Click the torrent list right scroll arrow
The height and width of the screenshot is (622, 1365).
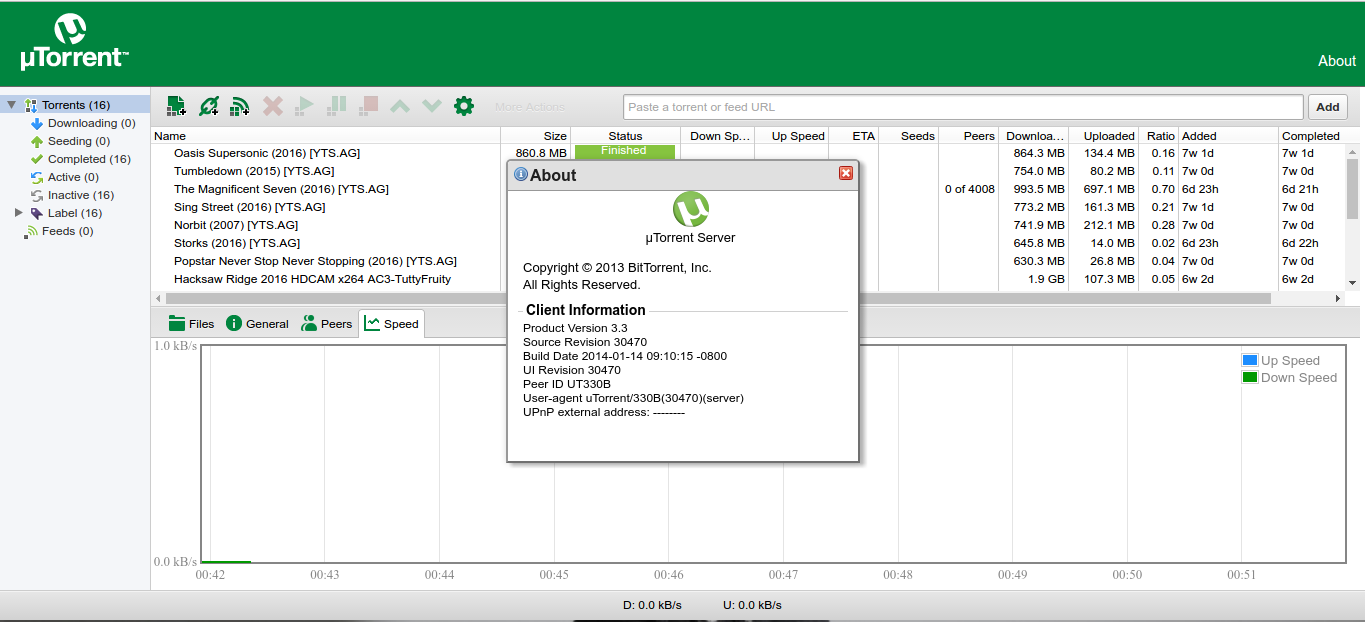(x=1338, y=298)
